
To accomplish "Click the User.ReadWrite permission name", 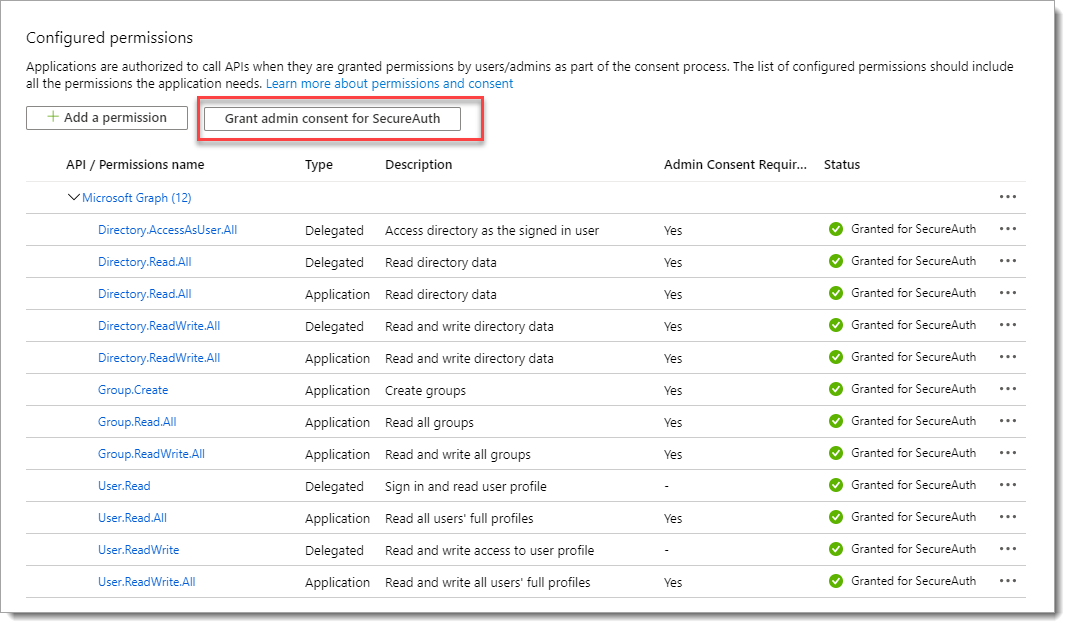I will pyautogui.click(x=138, y=550).
